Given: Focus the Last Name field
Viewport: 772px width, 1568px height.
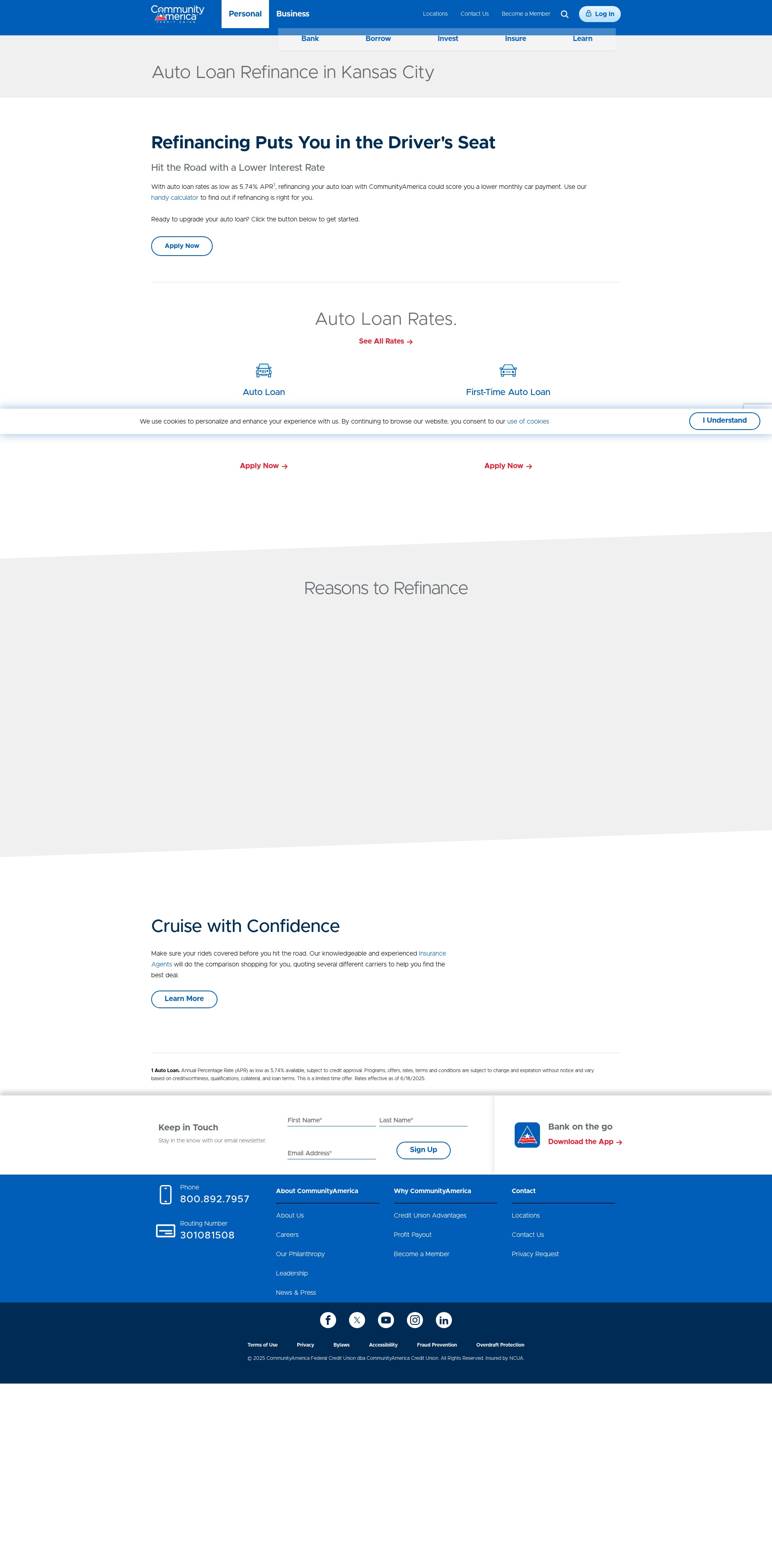Looking at the screenshot, I should tap(423, 1120).
